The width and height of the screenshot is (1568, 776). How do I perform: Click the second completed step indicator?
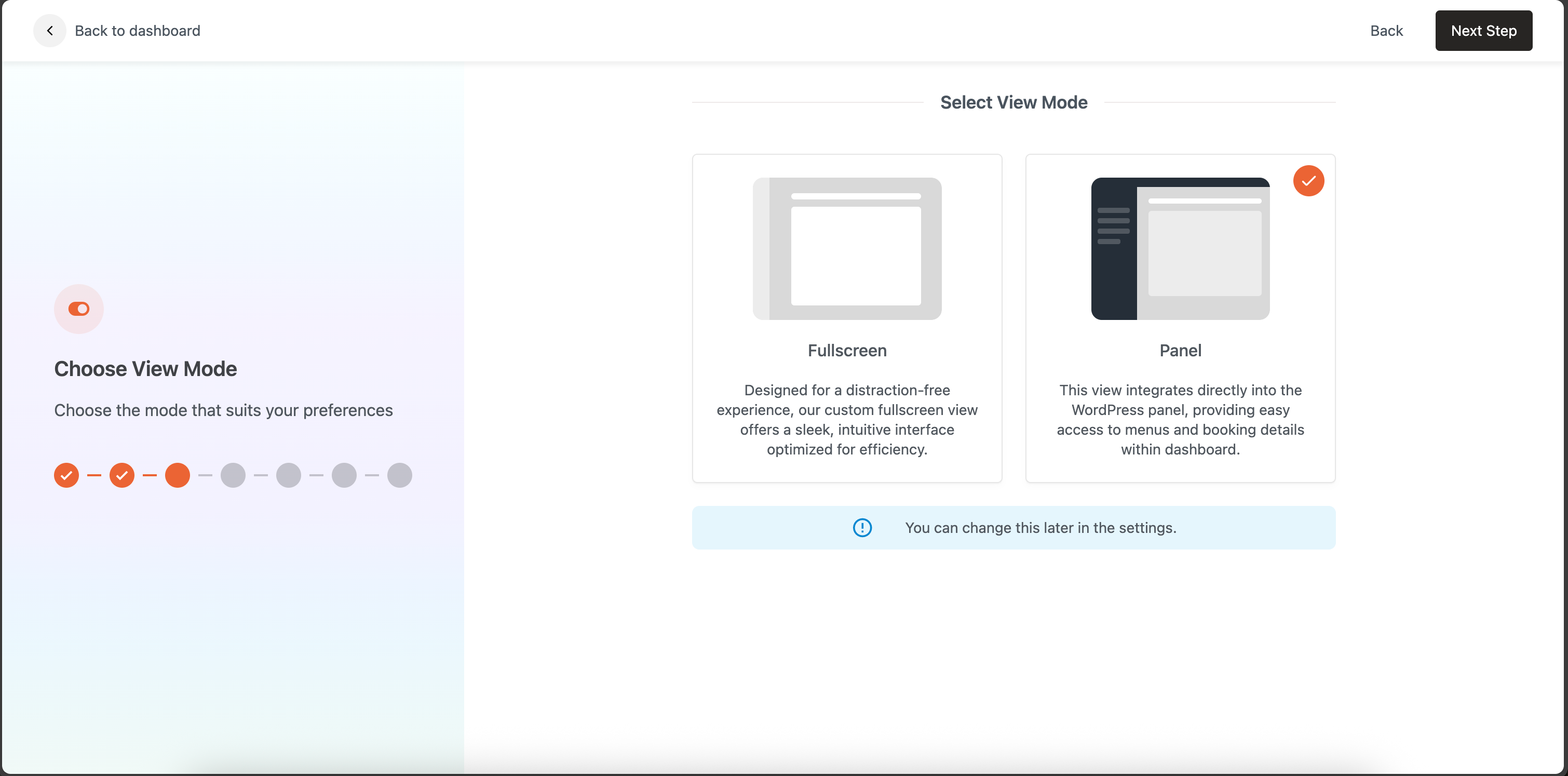pos(121,475)
